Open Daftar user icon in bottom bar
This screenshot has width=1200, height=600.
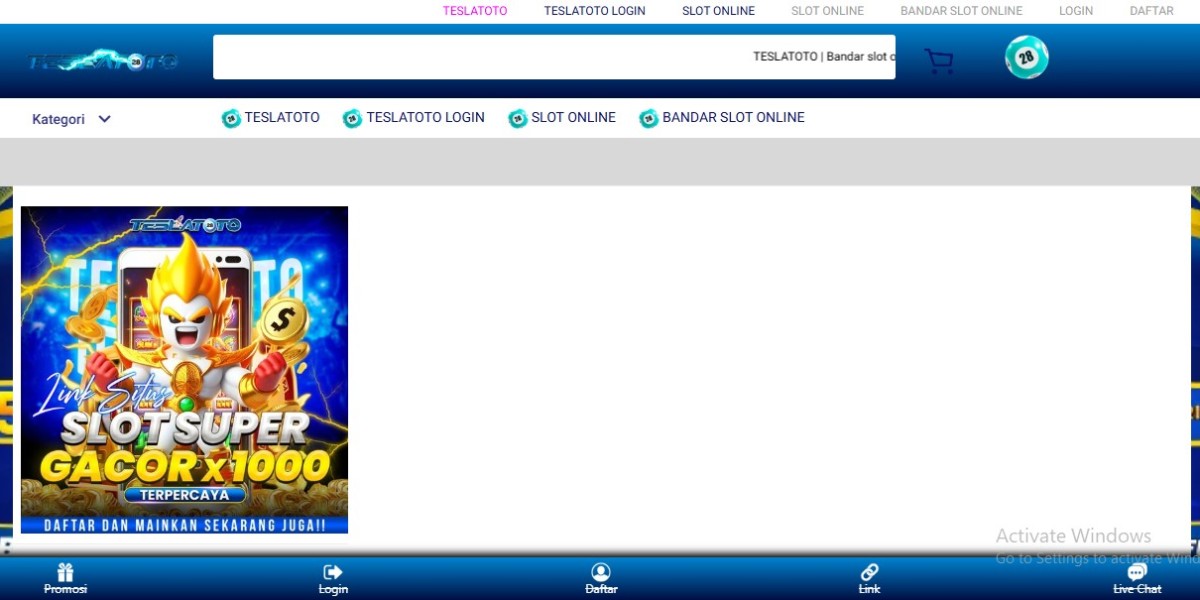(601, 572)
